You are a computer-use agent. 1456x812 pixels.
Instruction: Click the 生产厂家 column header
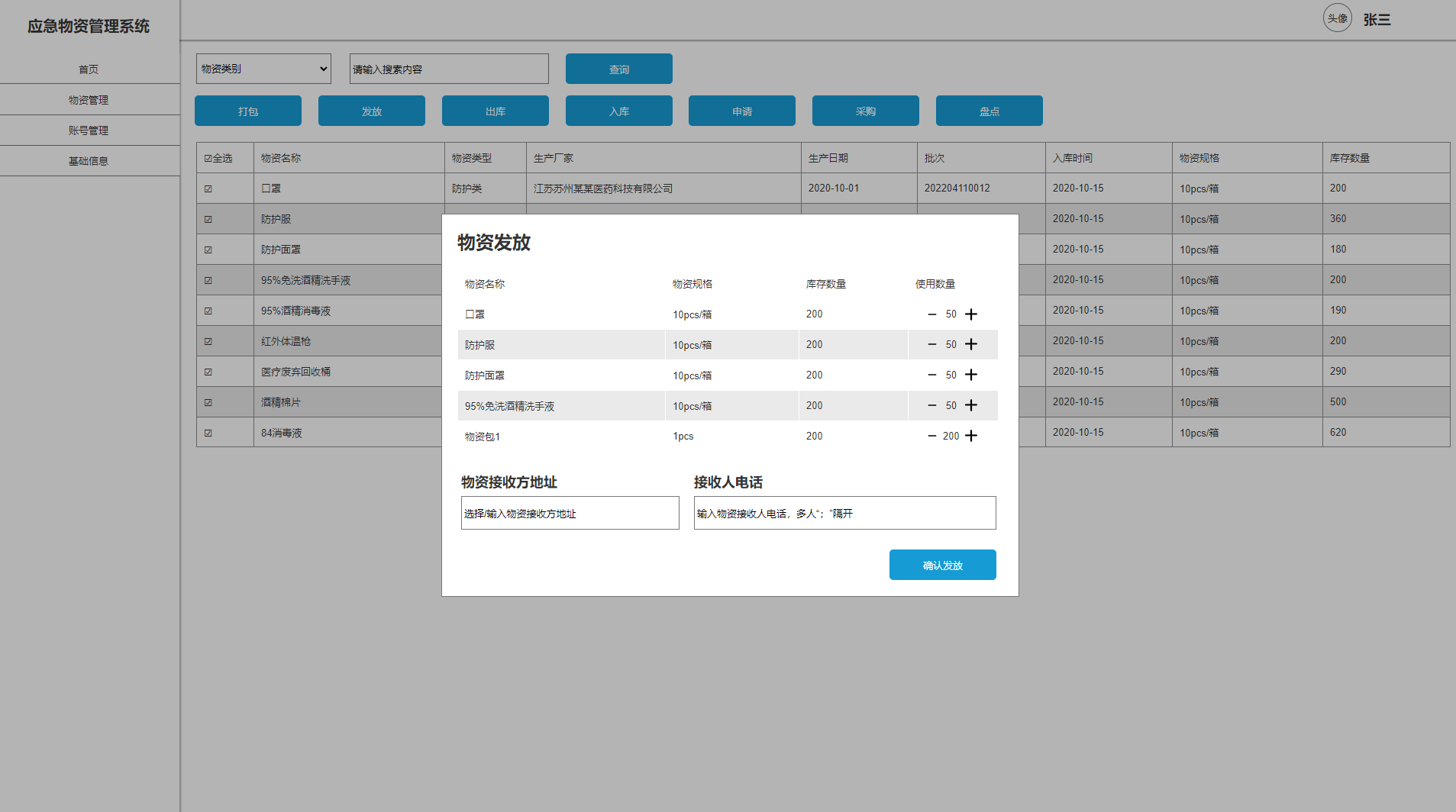click(x=554, y=158)
